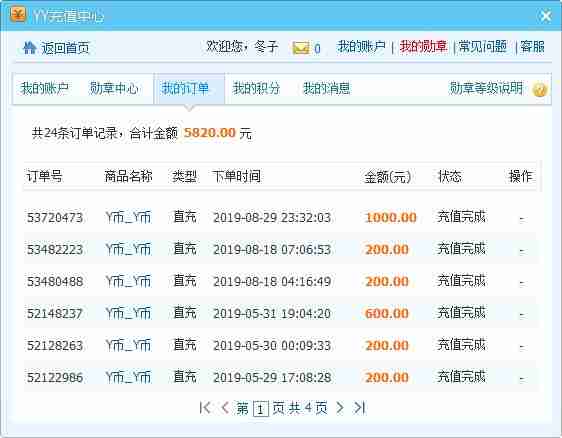The height and width of the screenshot is (438, 562).
Task: Click 充值完成 status for order 53720473
Action: [x=461, y=216]
